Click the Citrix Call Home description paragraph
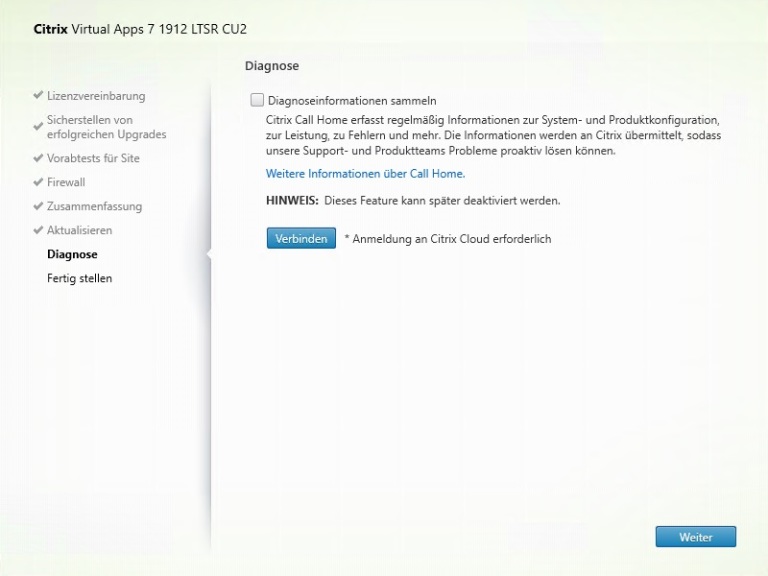 coord(493,135)
